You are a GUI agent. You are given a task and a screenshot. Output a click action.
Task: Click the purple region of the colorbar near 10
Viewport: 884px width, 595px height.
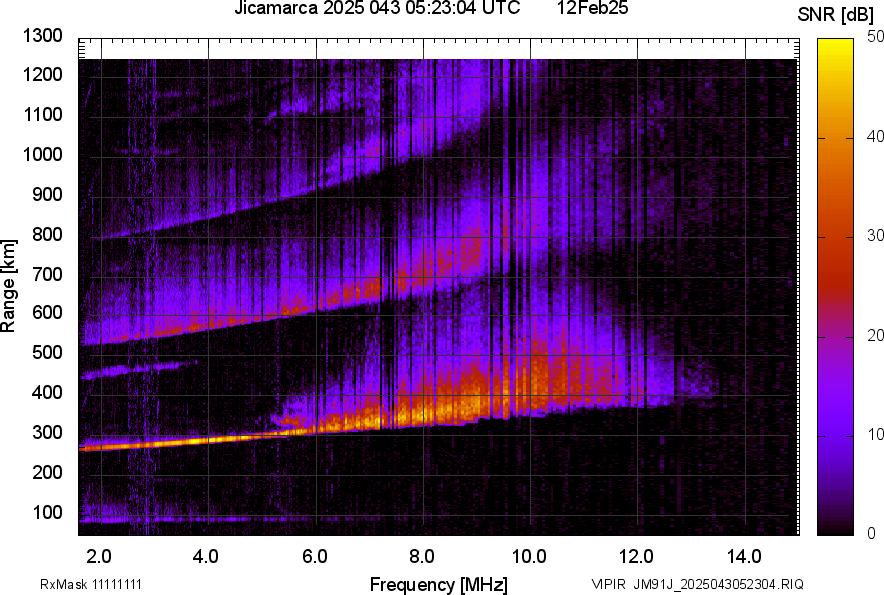pos(835,435)
